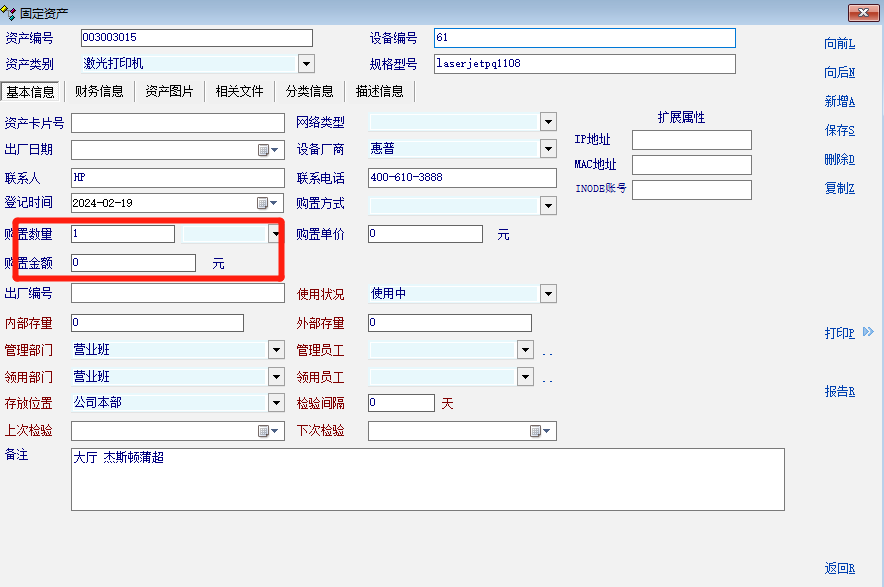Click double-arrow icon beside 打印

(867, 332)
